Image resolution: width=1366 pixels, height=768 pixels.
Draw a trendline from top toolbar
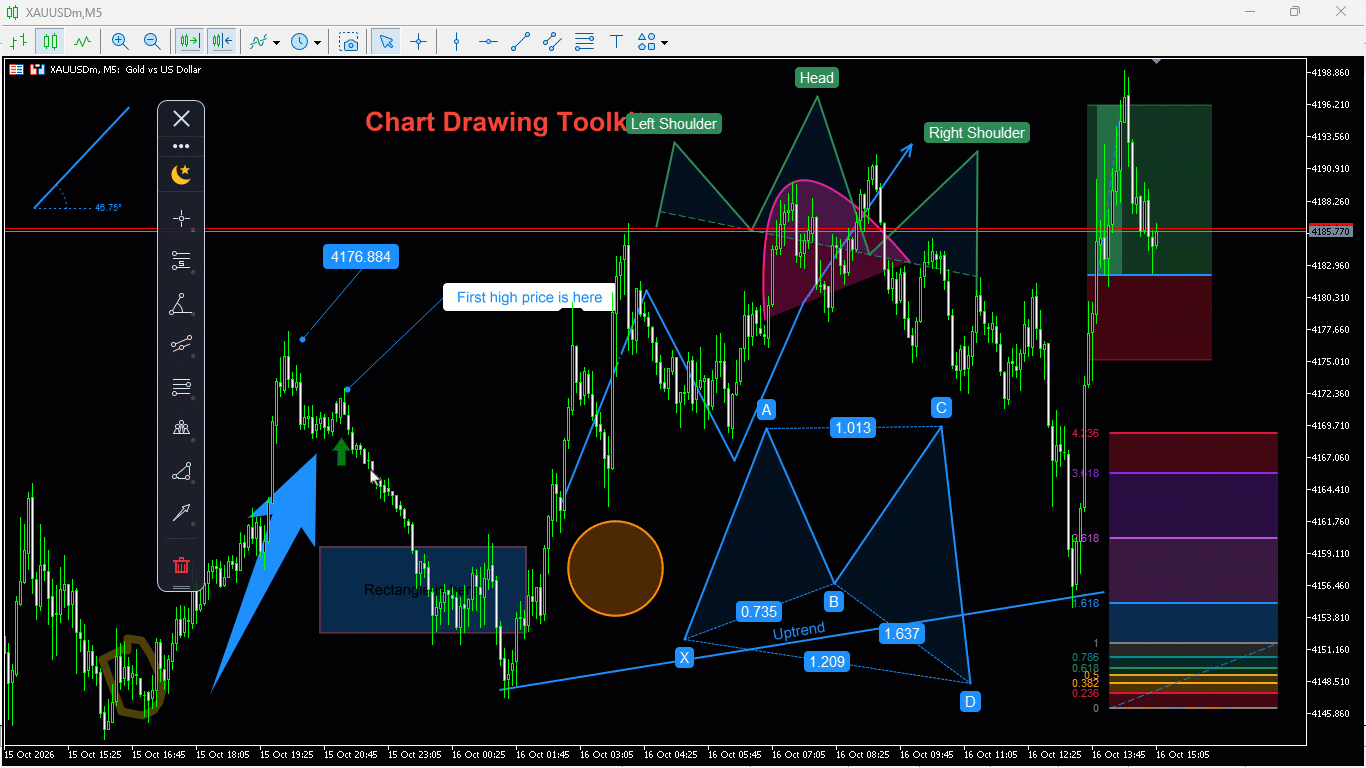[520, 41]
